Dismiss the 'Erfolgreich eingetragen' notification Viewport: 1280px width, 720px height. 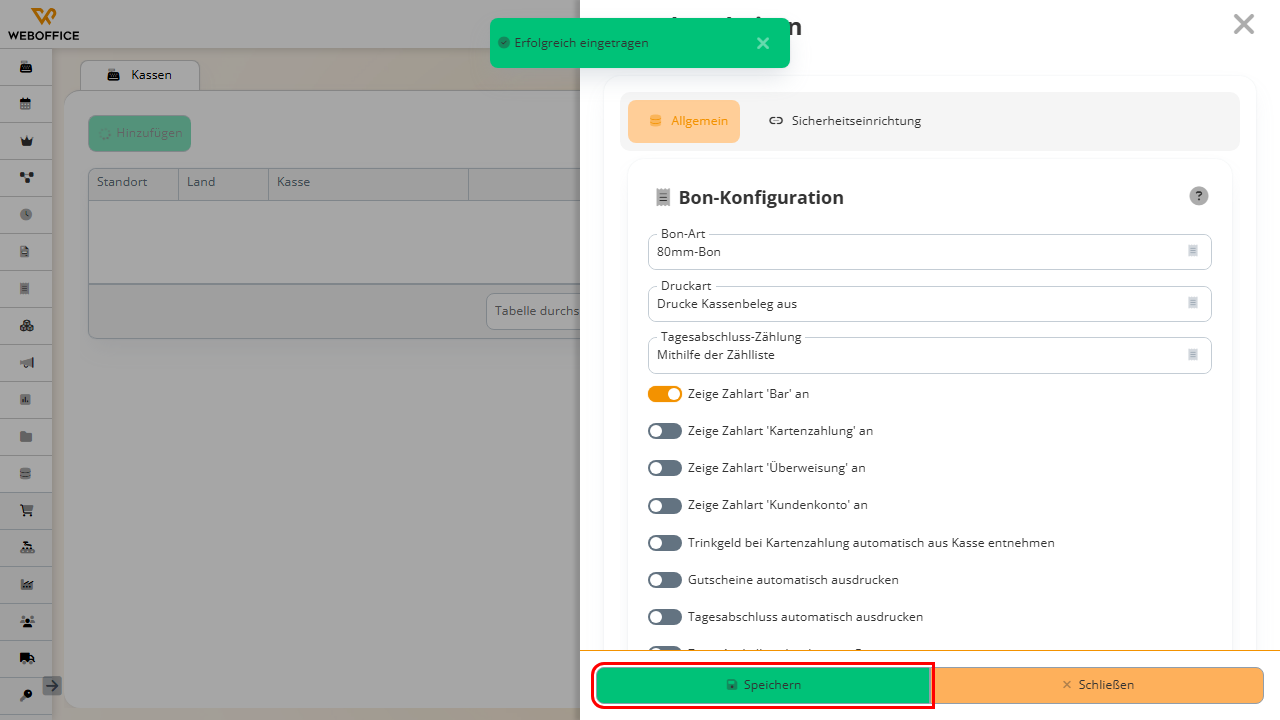[x=763, y=43]
